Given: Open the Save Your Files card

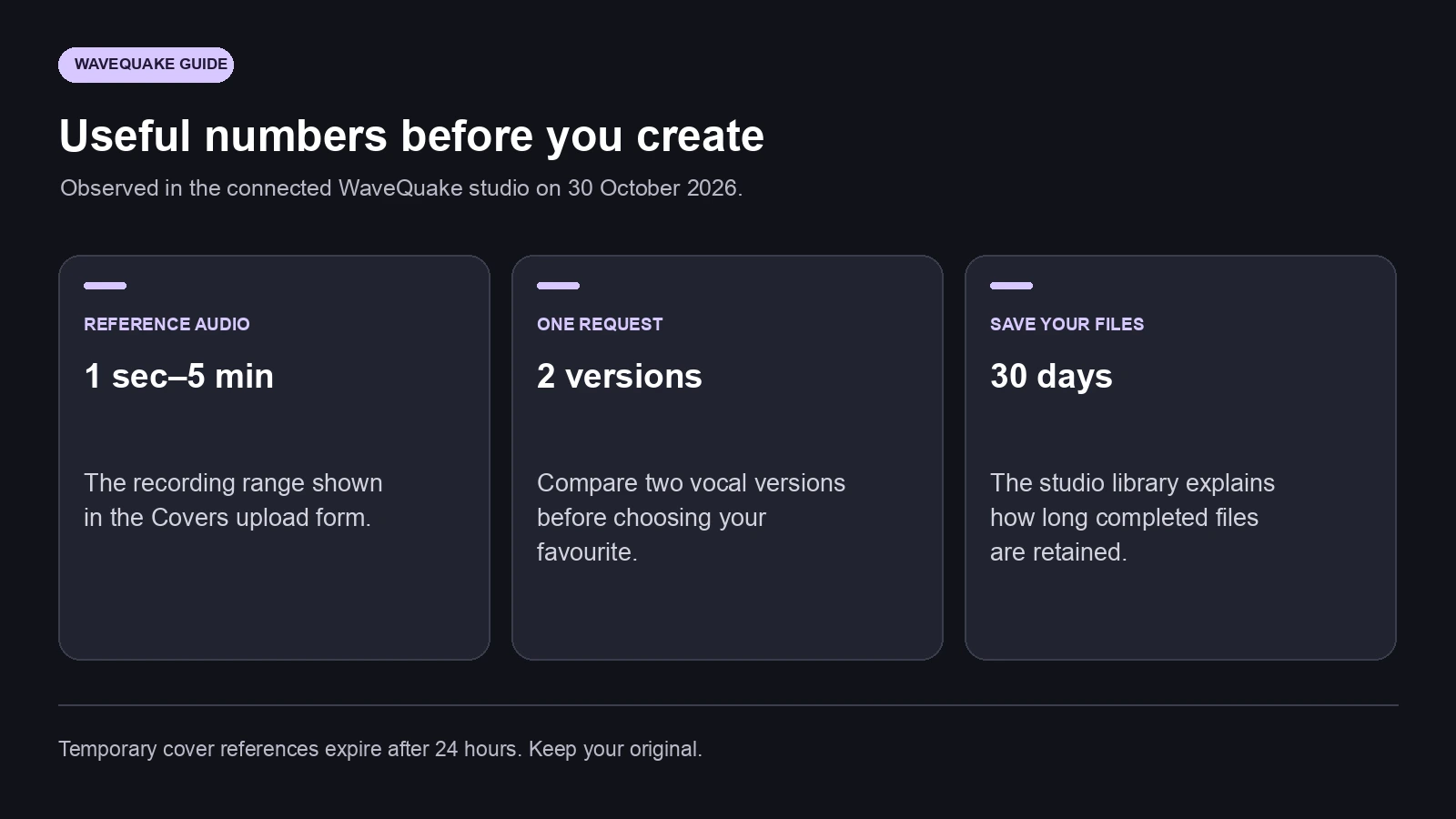Looking at the screenshot, I should pos(1180,458).
